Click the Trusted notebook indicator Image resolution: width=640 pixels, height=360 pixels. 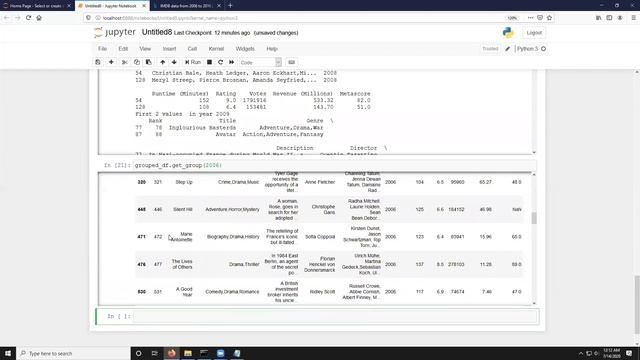tap(490, 49)
